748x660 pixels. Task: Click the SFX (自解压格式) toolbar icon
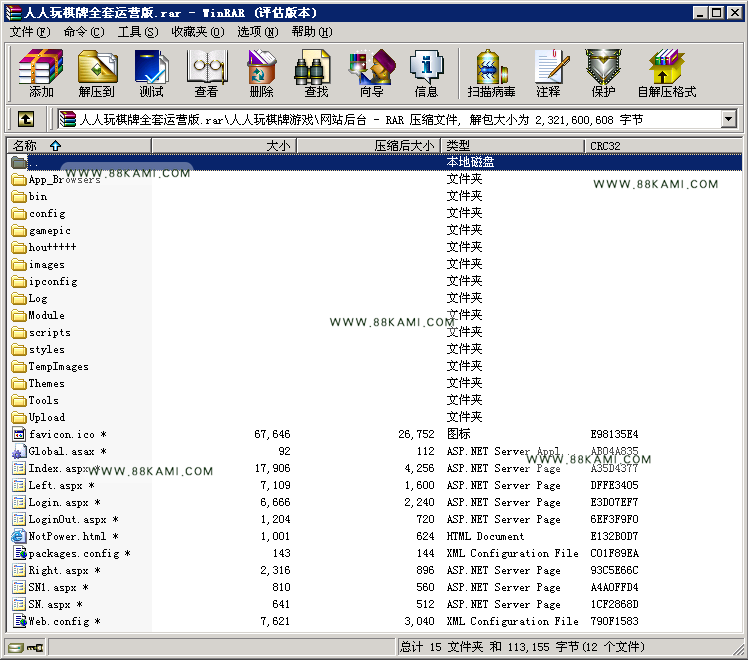tap(667, 73)
